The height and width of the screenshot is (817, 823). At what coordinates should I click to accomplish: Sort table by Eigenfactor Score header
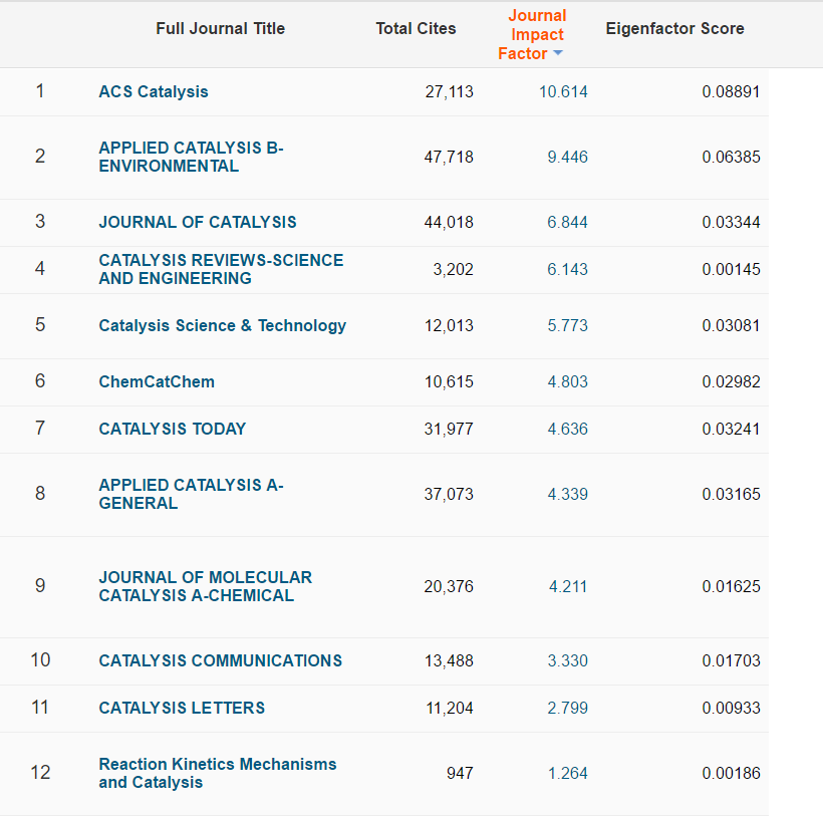[x=674, y=29]
